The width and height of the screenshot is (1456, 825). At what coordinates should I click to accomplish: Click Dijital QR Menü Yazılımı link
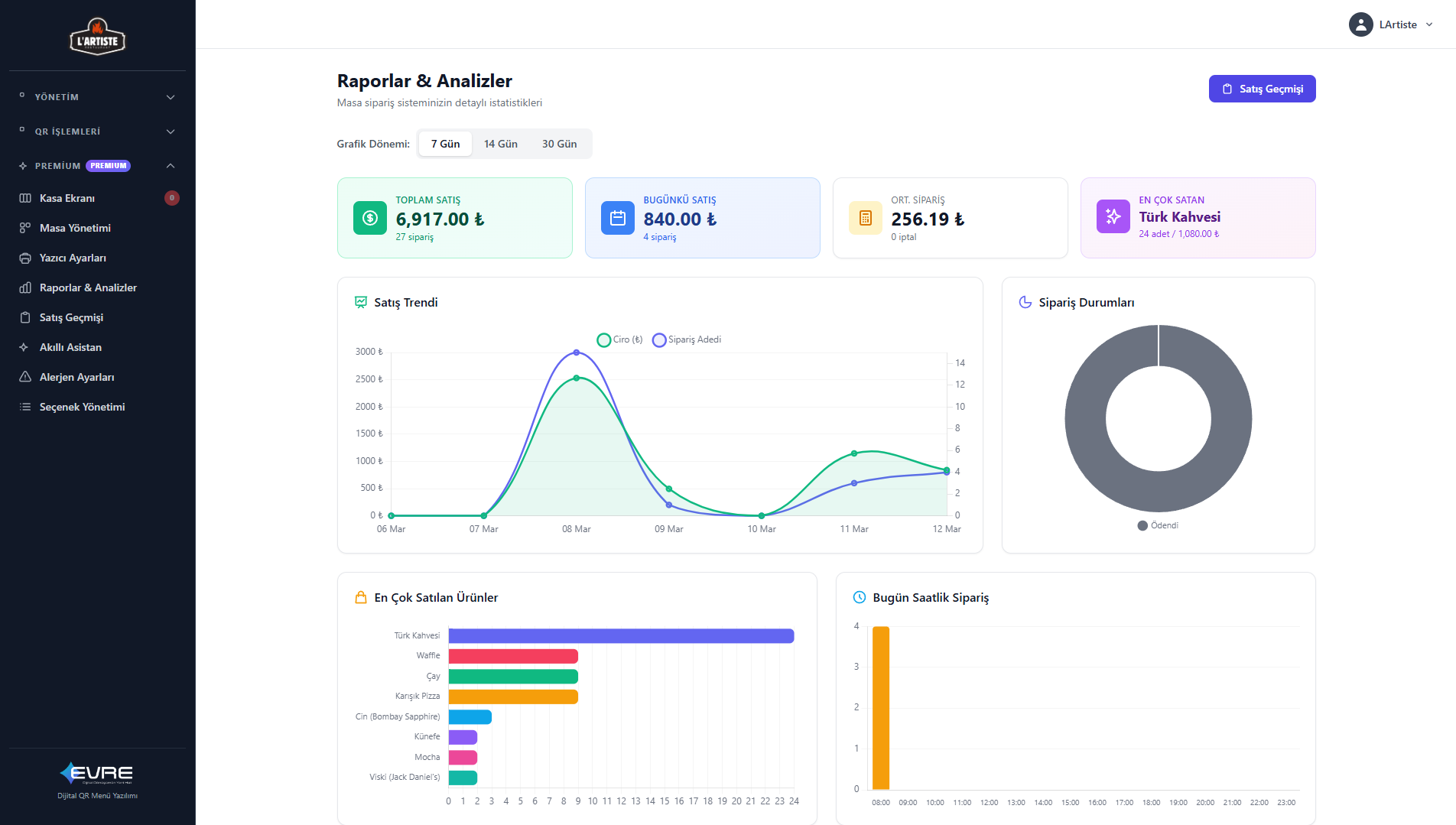click(x=97, y=796)
